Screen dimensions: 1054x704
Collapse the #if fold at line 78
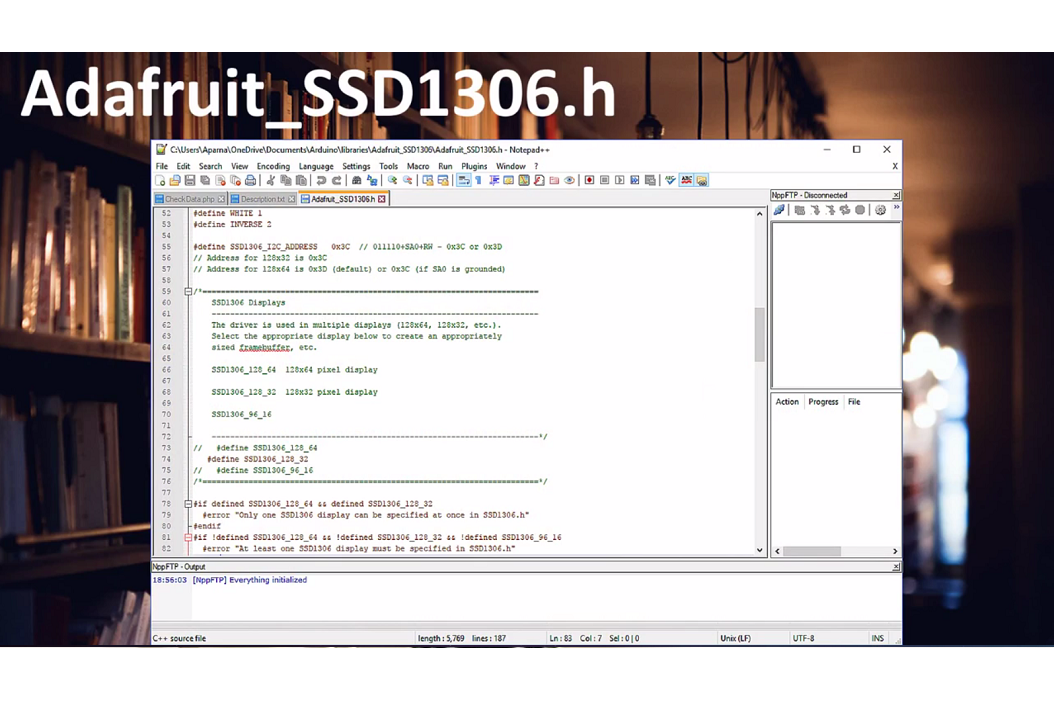(188, 504)
